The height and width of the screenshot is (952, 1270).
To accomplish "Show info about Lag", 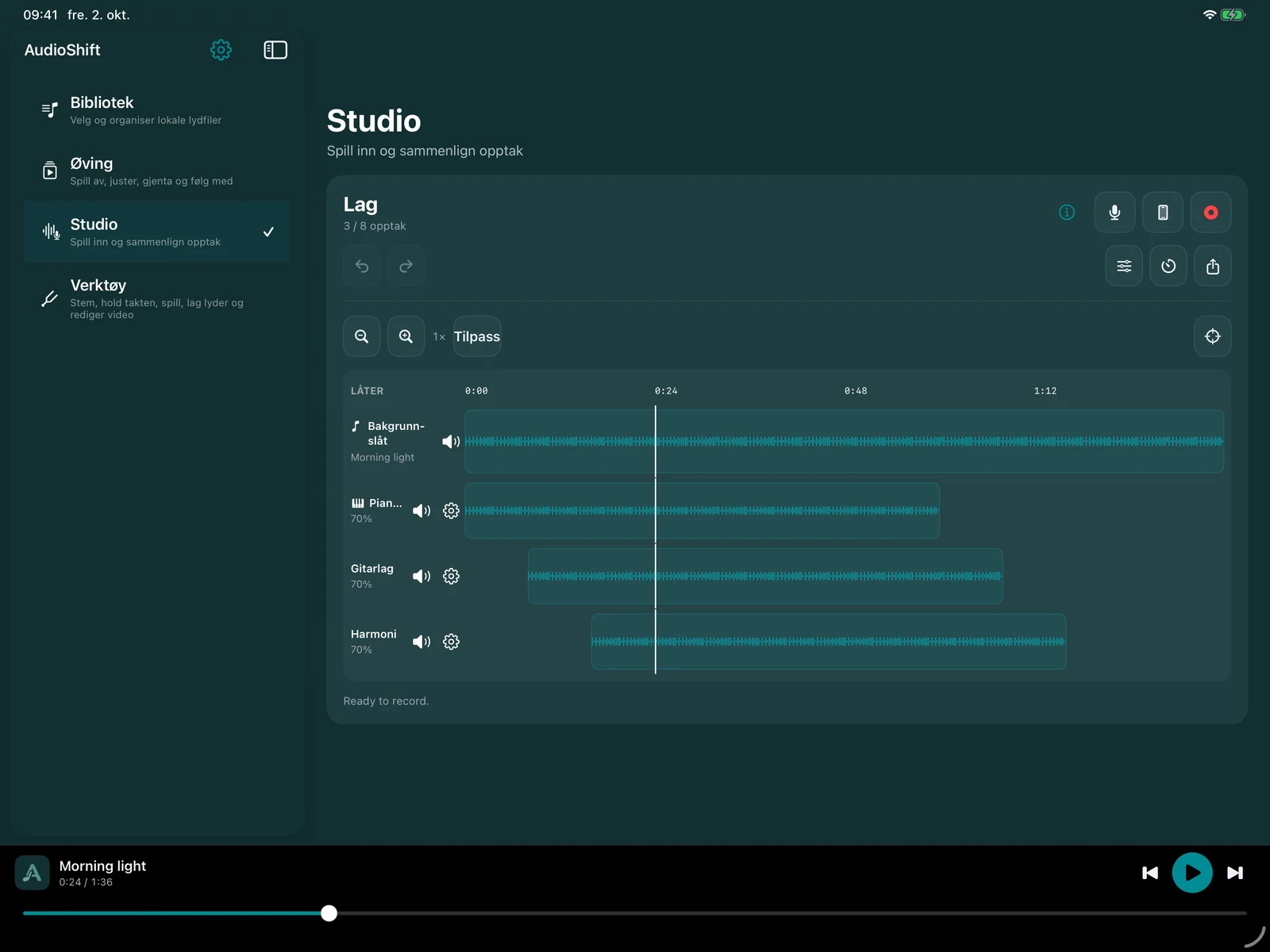I will pos(1067,212).
